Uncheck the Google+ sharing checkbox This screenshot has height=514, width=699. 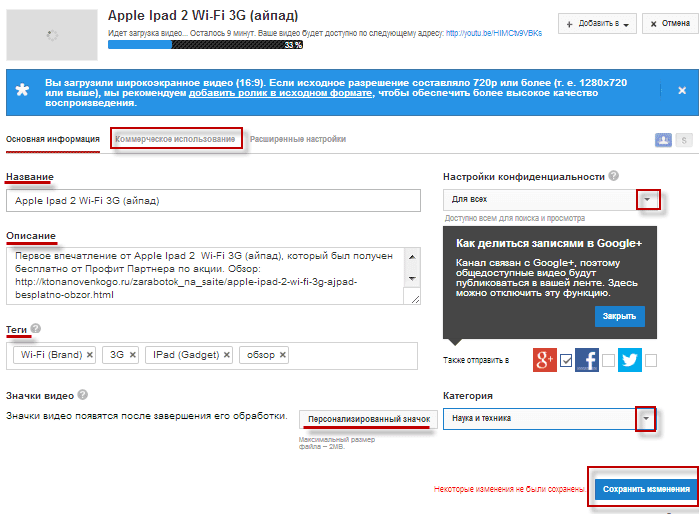coord(566,360)
